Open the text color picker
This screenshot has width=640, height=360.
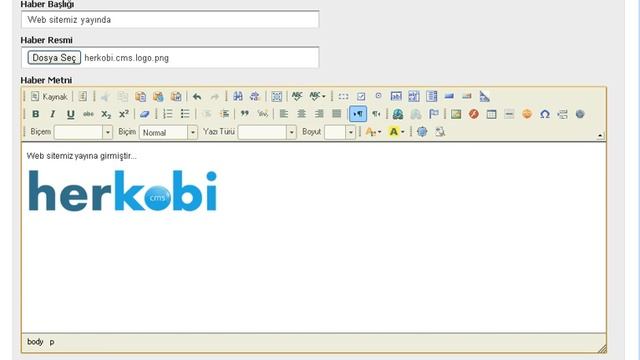(x=373, y=132)
